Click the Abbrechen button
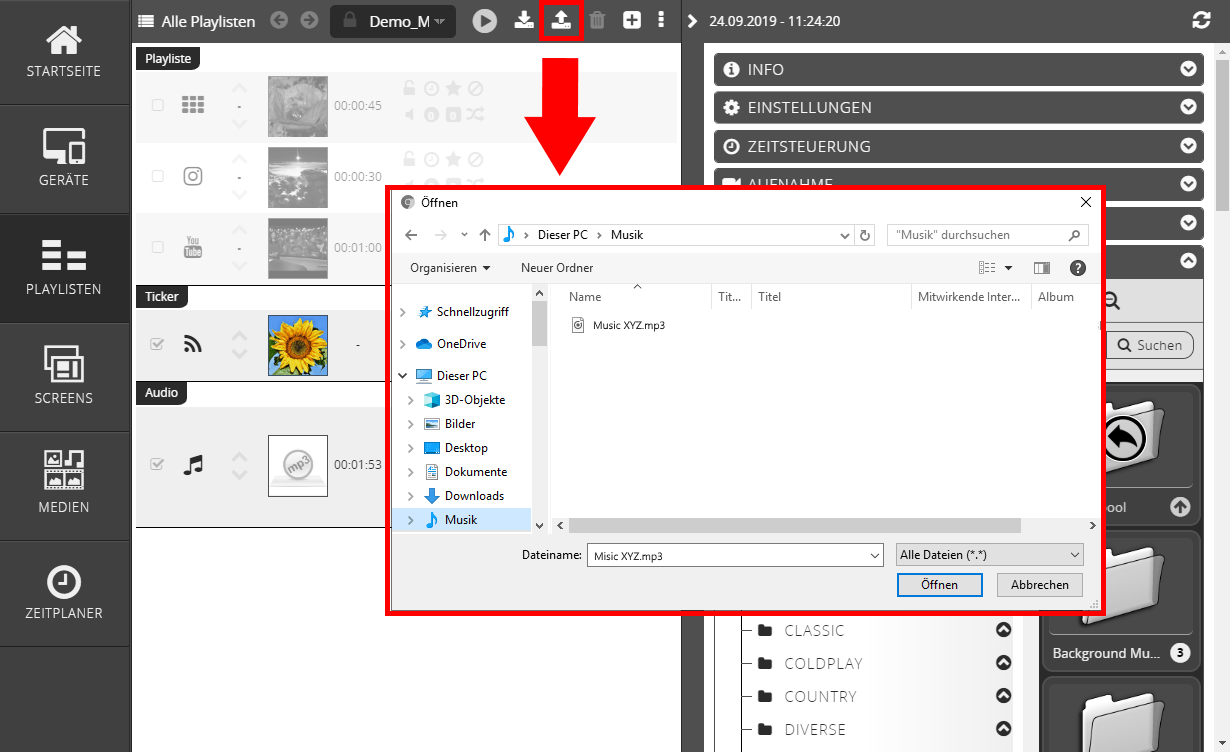Viewport: 1230px width, 752px height. pyautogui.click(x=1039, y=585)
